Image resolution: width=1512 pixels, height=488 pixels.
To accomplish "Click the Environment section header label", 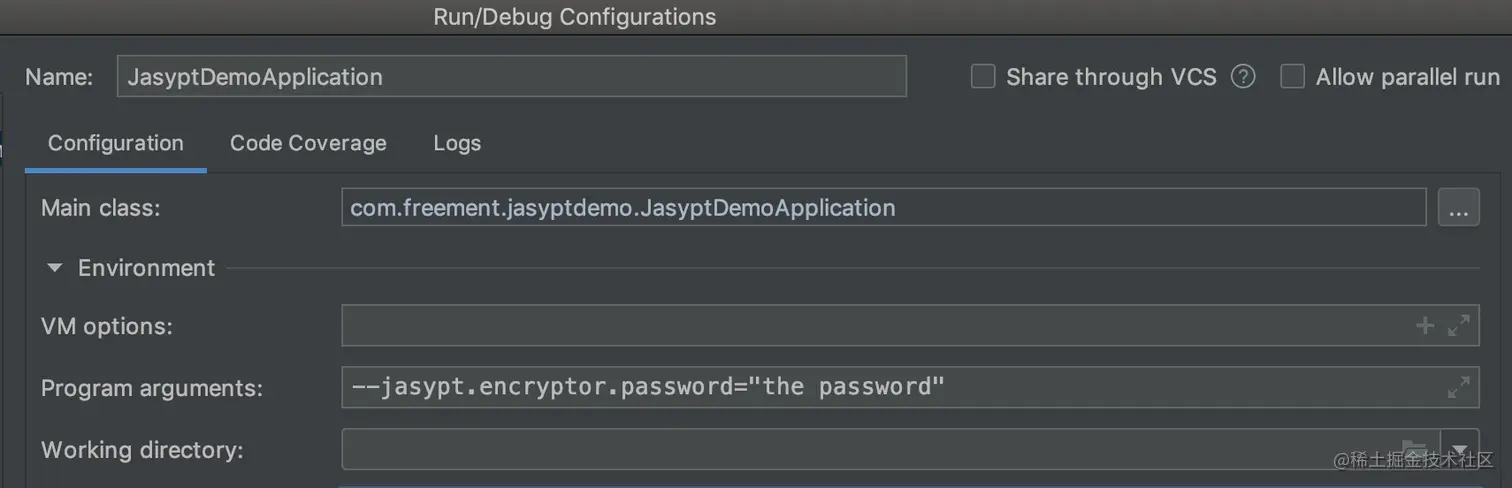I will click(146, 268).
